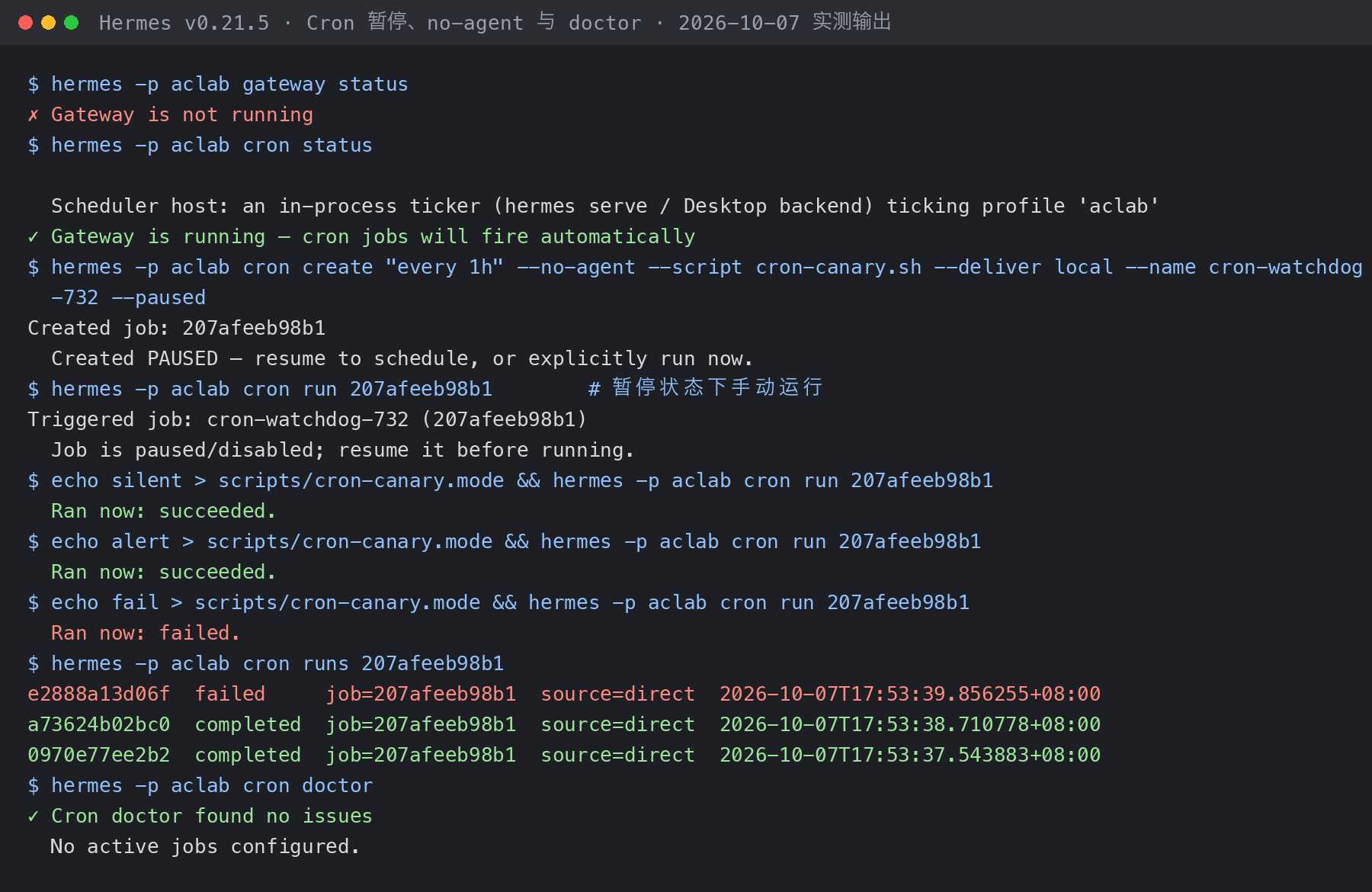This screenshot has height=892, width=1372.
Task: Click the completed run ID "0970e77ee2b2"
Action: [x=99, y=755]
